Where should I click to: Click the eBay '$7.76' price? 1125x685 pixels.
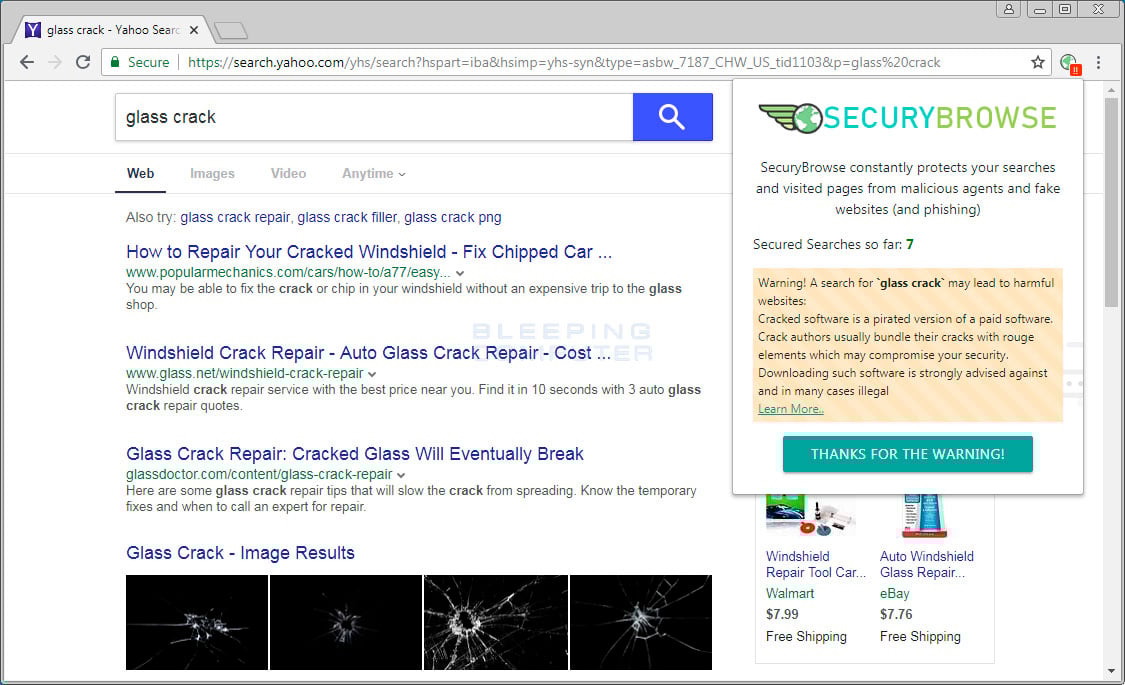click(896, 615)
